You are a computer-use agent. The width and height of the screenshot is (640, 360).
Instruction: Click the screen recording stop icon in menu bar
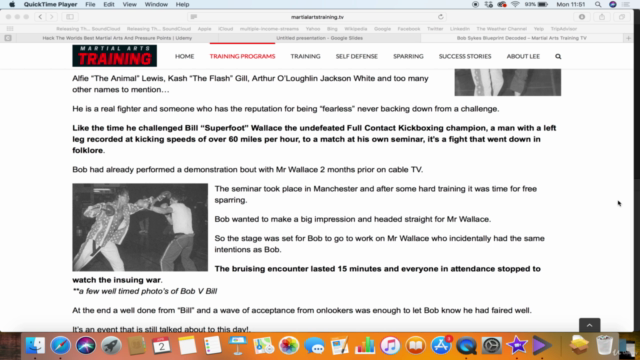[475, 4]
